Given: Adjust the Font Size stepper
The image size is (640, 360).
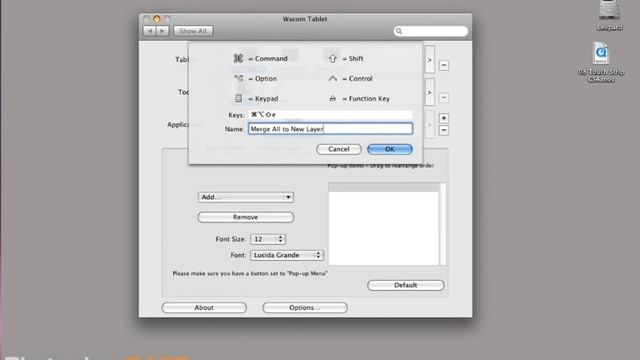Looking at the screenshot, I should click(280, 239).
